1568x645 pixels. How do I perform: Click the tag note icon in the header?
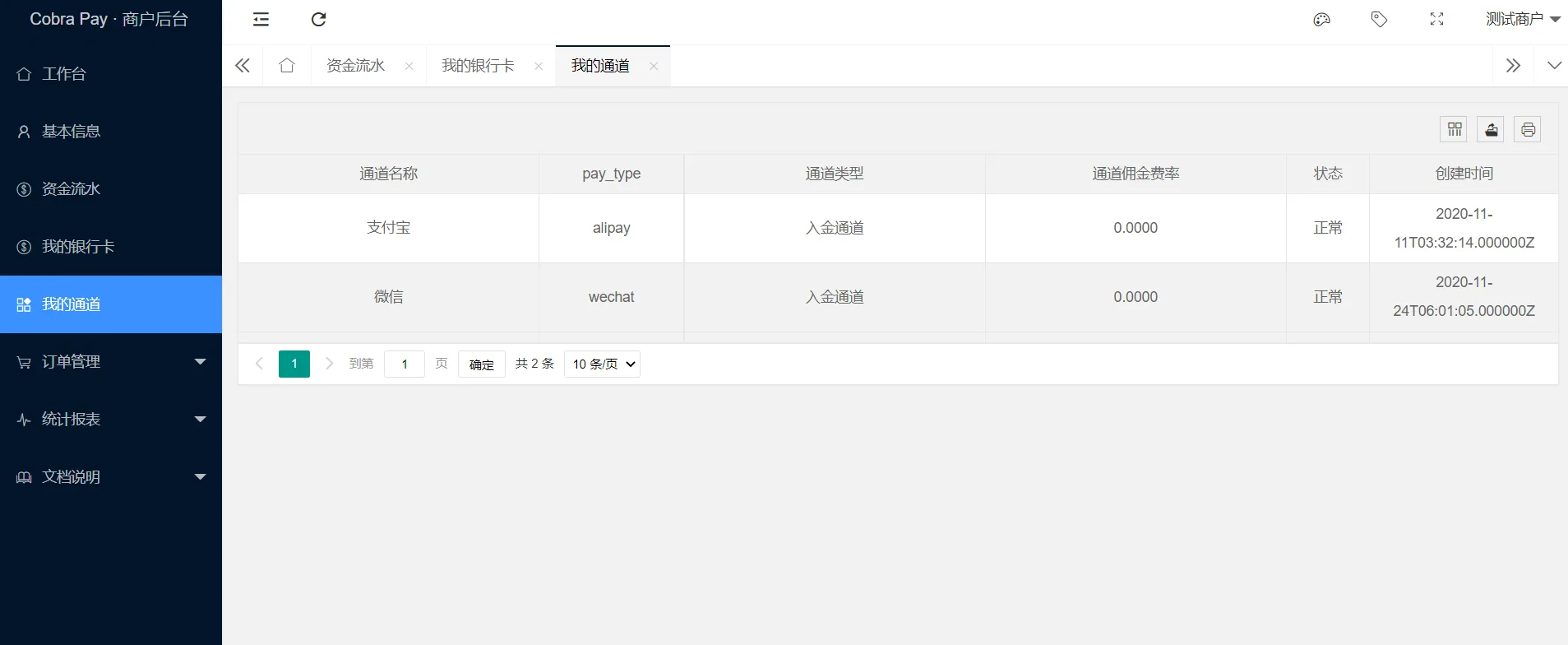(1379, 20)
